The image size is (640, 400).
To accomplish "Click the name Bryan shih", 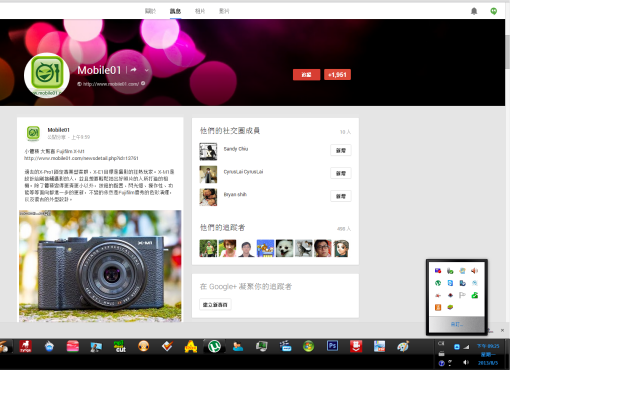I will pos(235,194).
